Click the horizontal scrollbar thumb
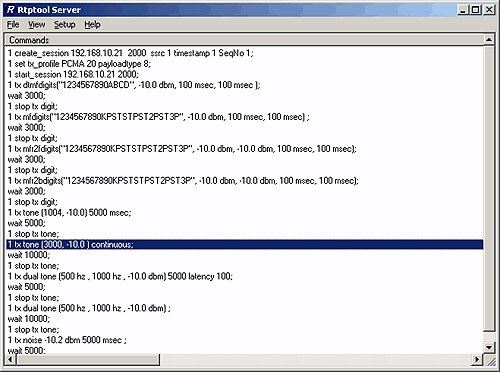This screenshot has height=372, width=500. click(88, 359)
